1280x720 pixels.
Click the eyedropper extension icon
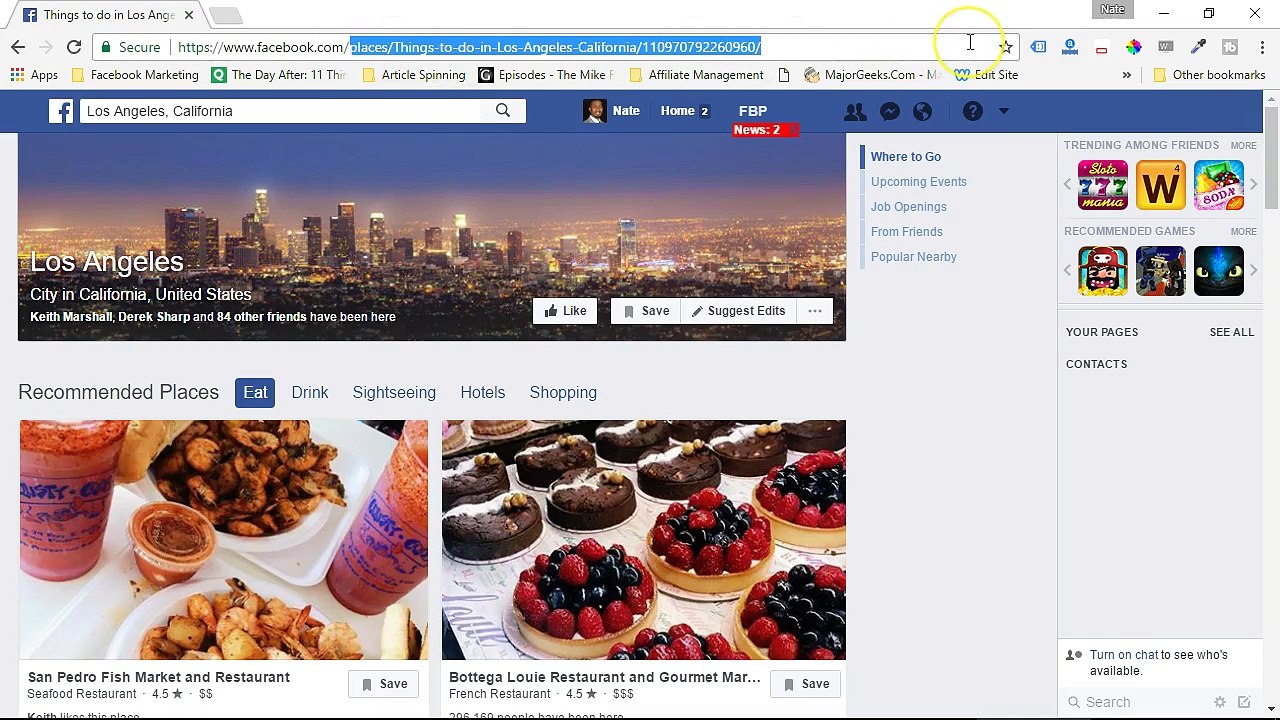(1198, 47)
